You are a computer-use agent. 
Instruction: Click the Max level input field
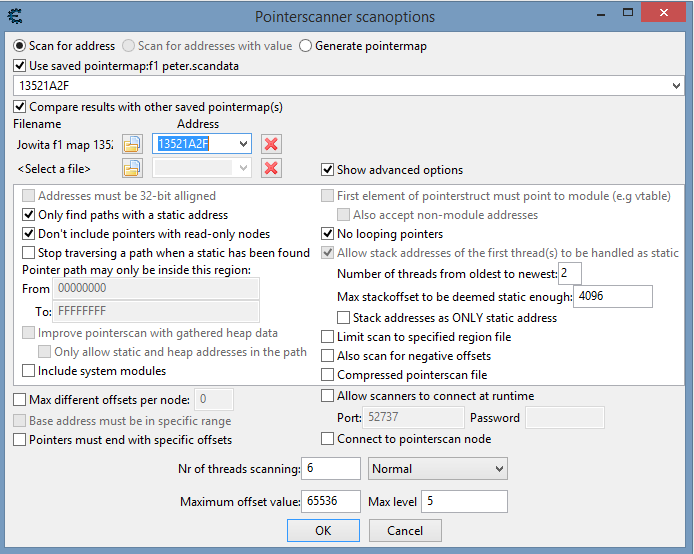pyautogui.click(x=464, y=501)
